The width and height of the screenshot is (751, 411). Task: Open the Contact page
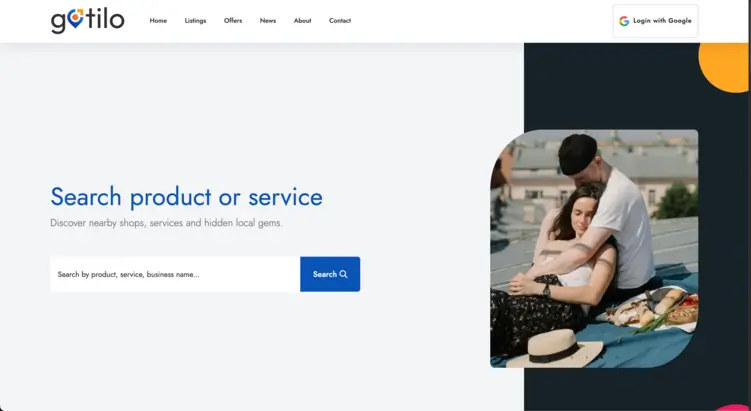(340, 21)
